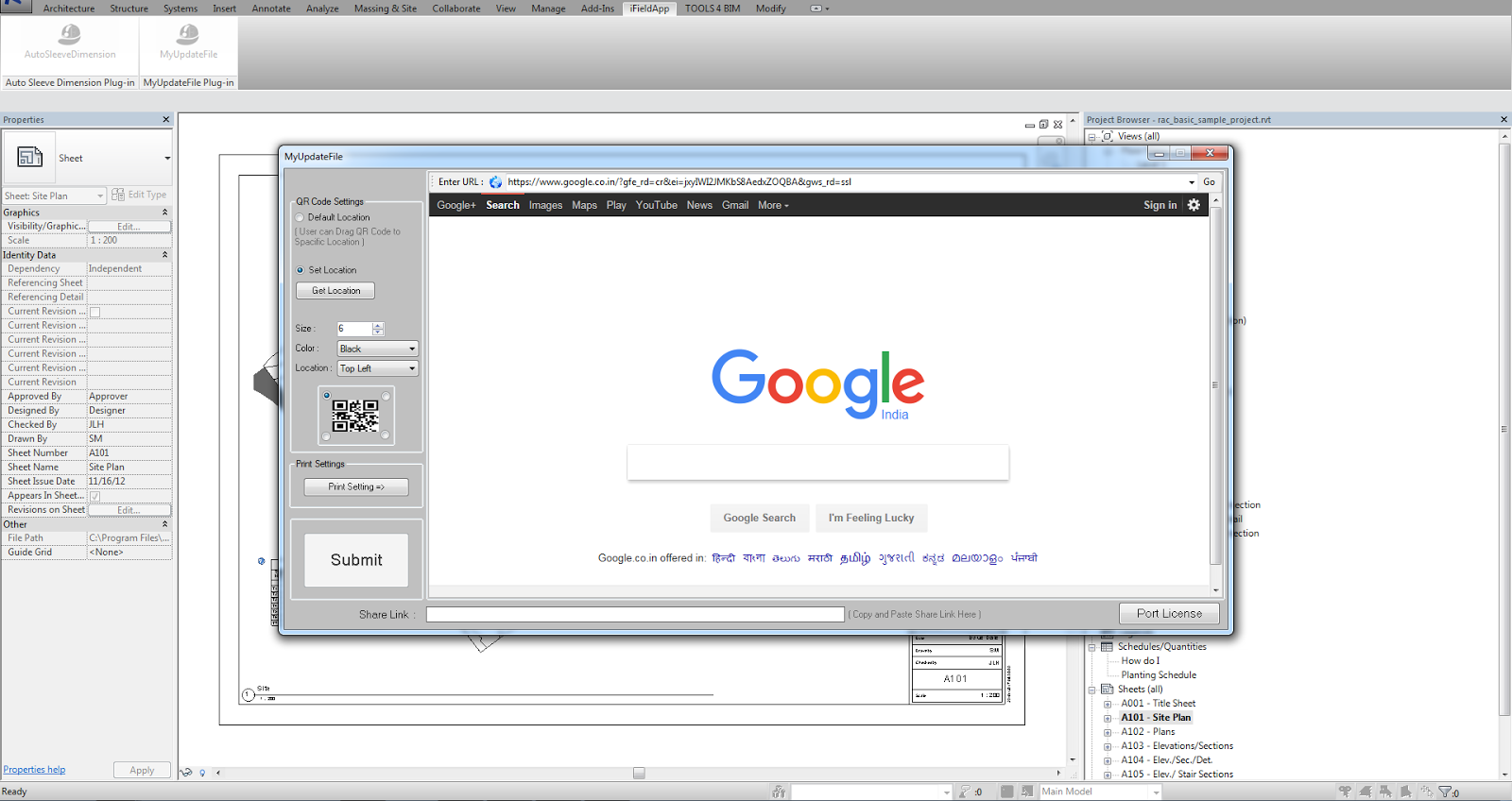Open the Sheet: Site Plan instance dropdown
1512x801 pixels.
[x=54, y=196]
